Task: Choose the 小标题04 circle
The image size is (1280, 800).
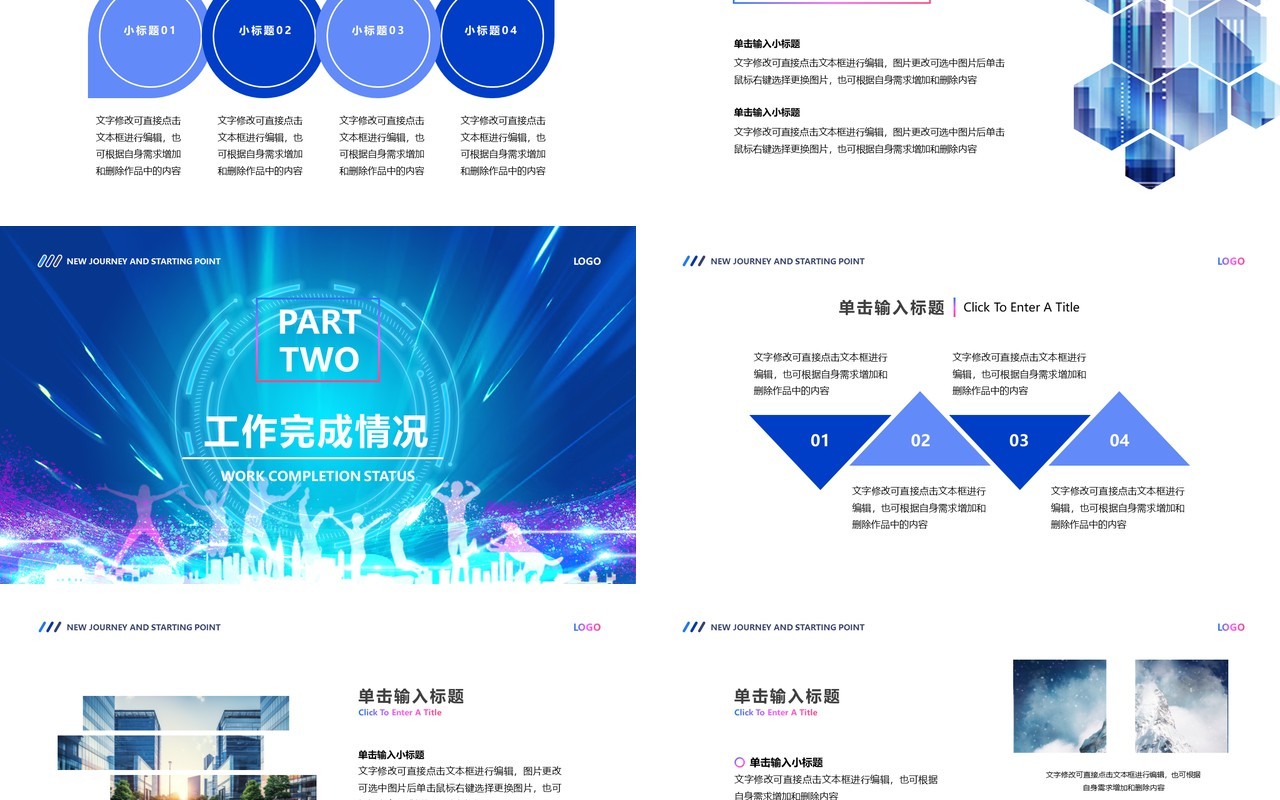Action: (x=491, y=36)
